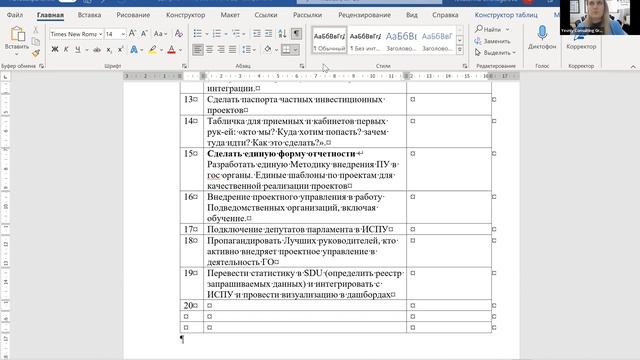Viewport: 640px width, 360px height.
Task: Increase paragraph indent
Action: (268, 34)
